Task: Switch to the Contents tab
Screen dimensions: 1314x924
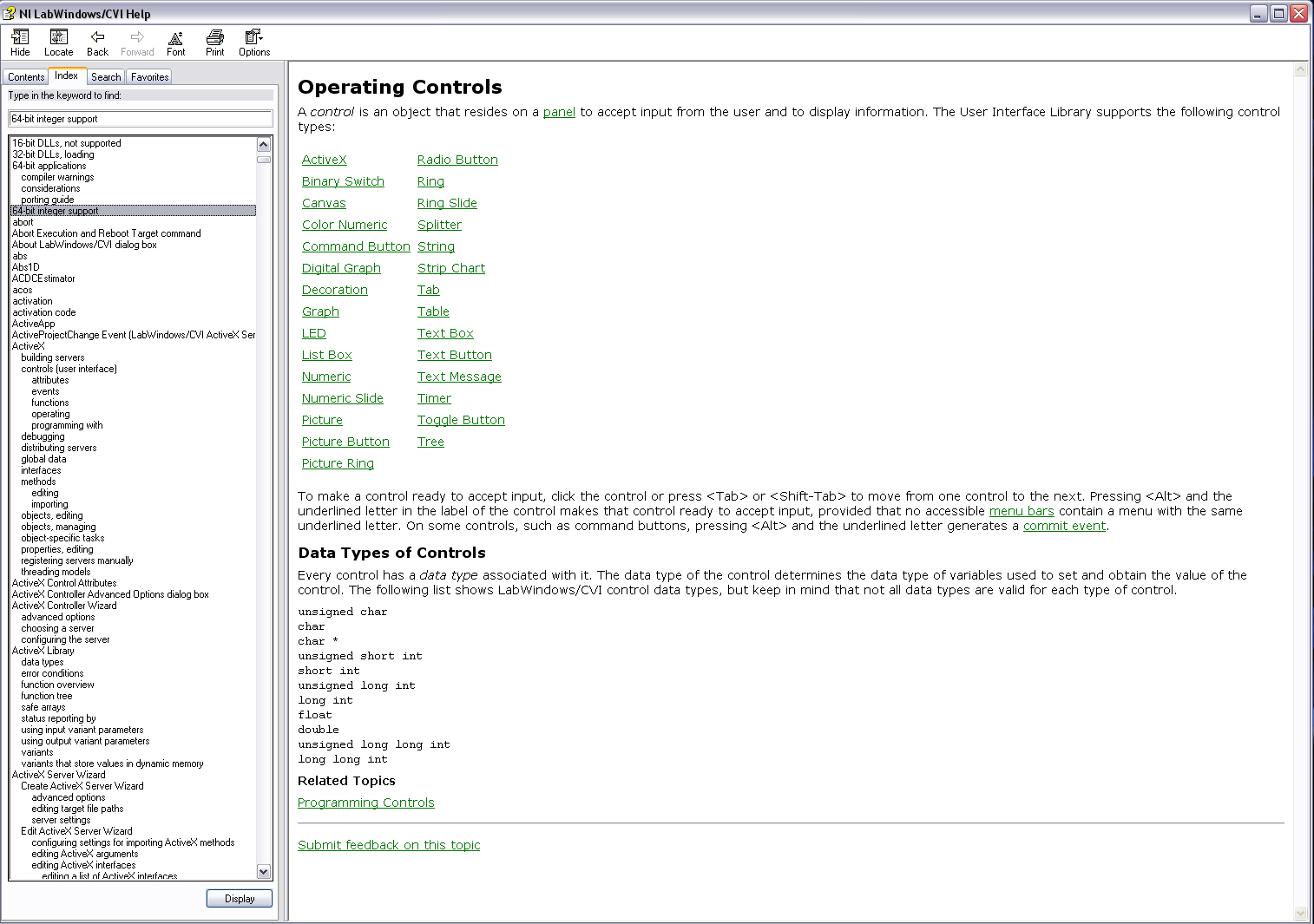Action: pos(26,77)
